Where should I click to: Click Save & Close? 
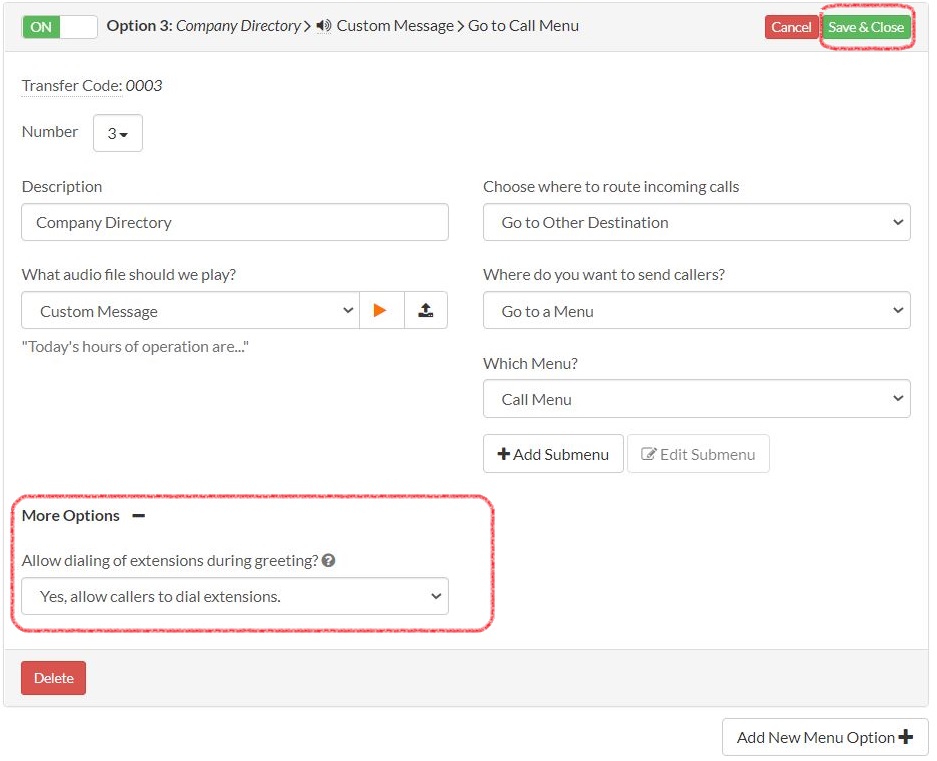click(x=866, y=27)
